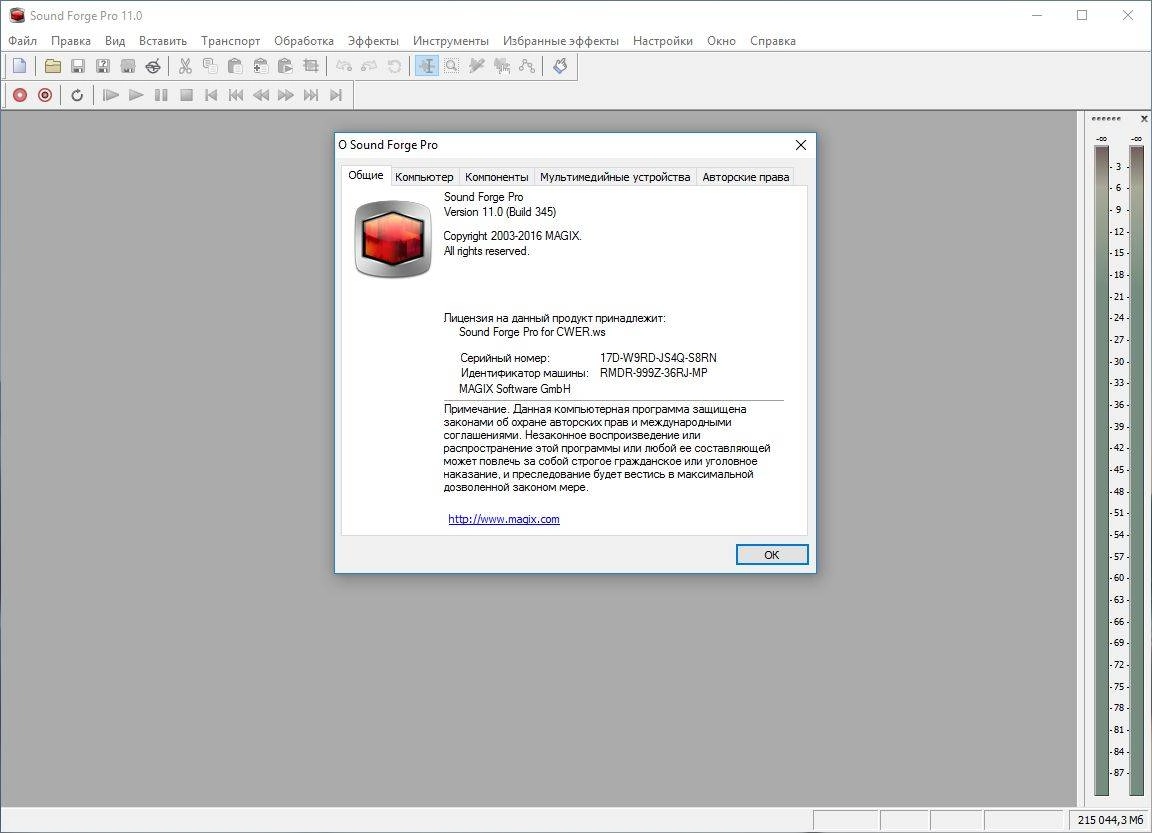Select the Envelope tool icon
Screen dimensions: 1152x833
[x=527, y=66]
